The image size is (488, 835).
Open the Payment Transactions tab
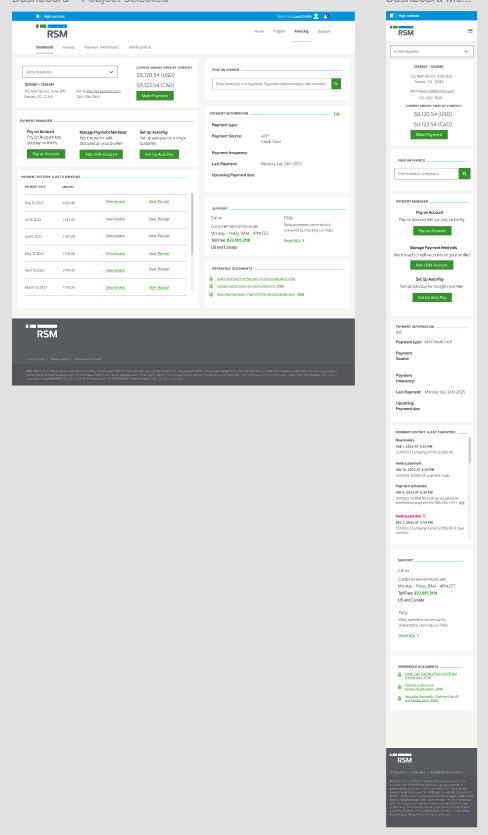pyautogui.click(x=101, y=47)
